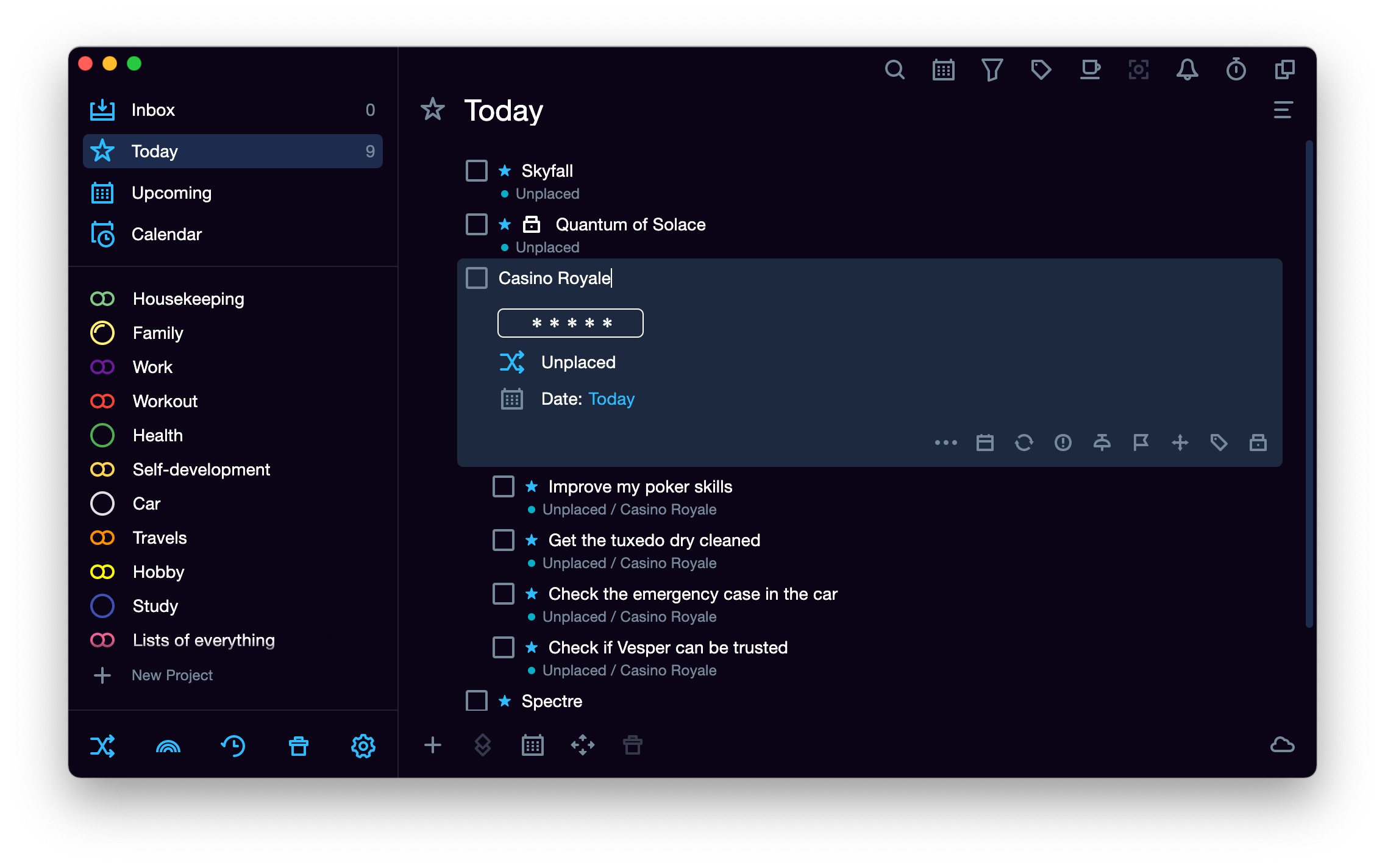Viewport: 1385px width, 868px height.
Task: Click the coffee cup icon in toolbar
Action: 1090,70
